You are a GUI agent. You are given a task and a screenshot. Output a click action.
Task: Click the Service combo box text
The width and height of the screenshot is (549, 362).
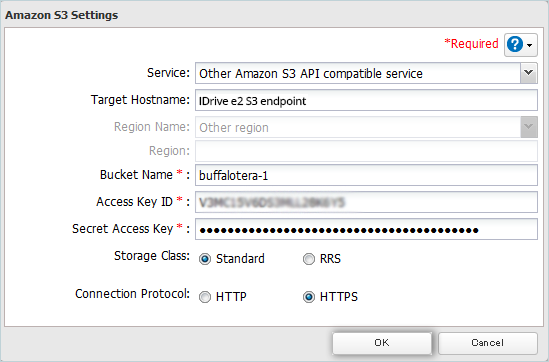(358, 73)
